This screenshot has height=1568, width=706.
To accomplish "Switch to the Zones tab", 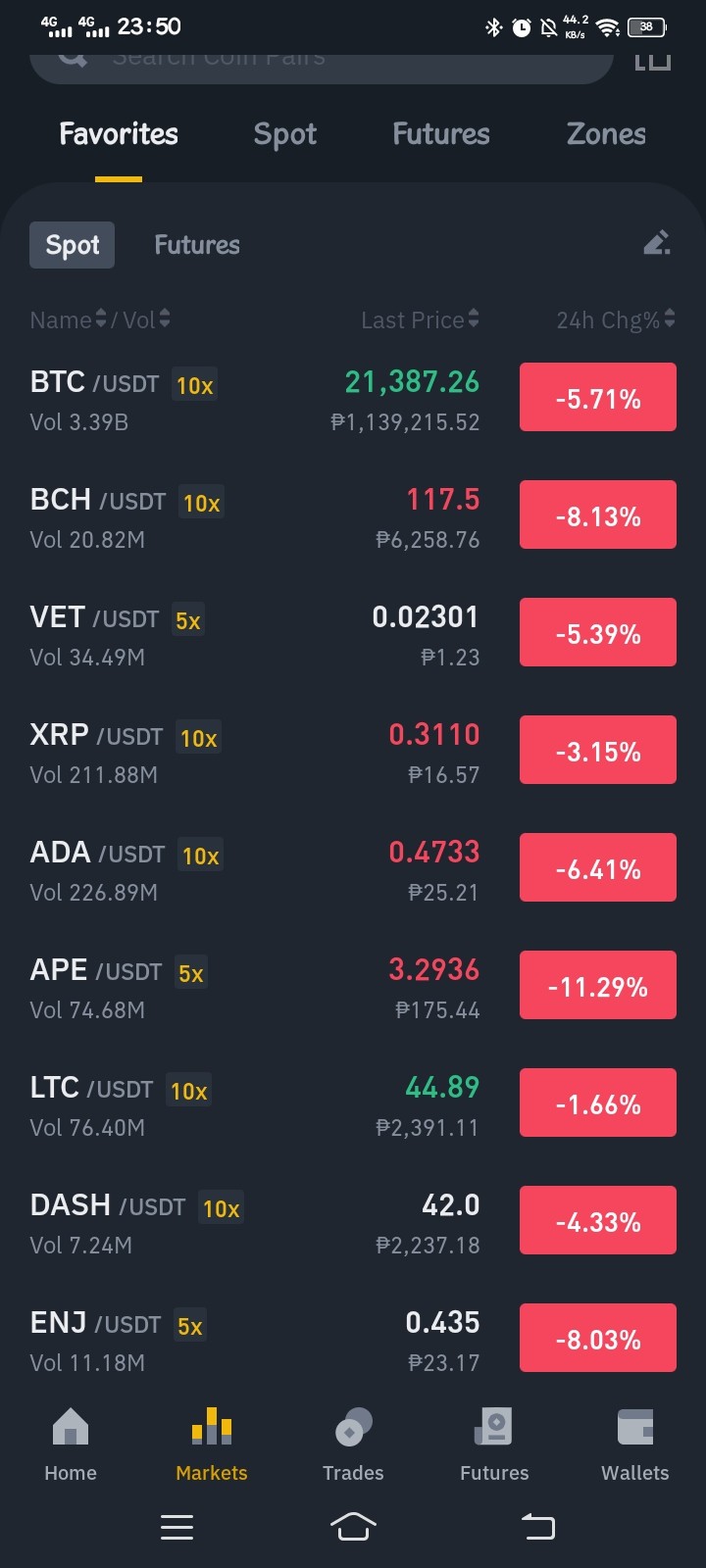I will (x=606, y=134).
